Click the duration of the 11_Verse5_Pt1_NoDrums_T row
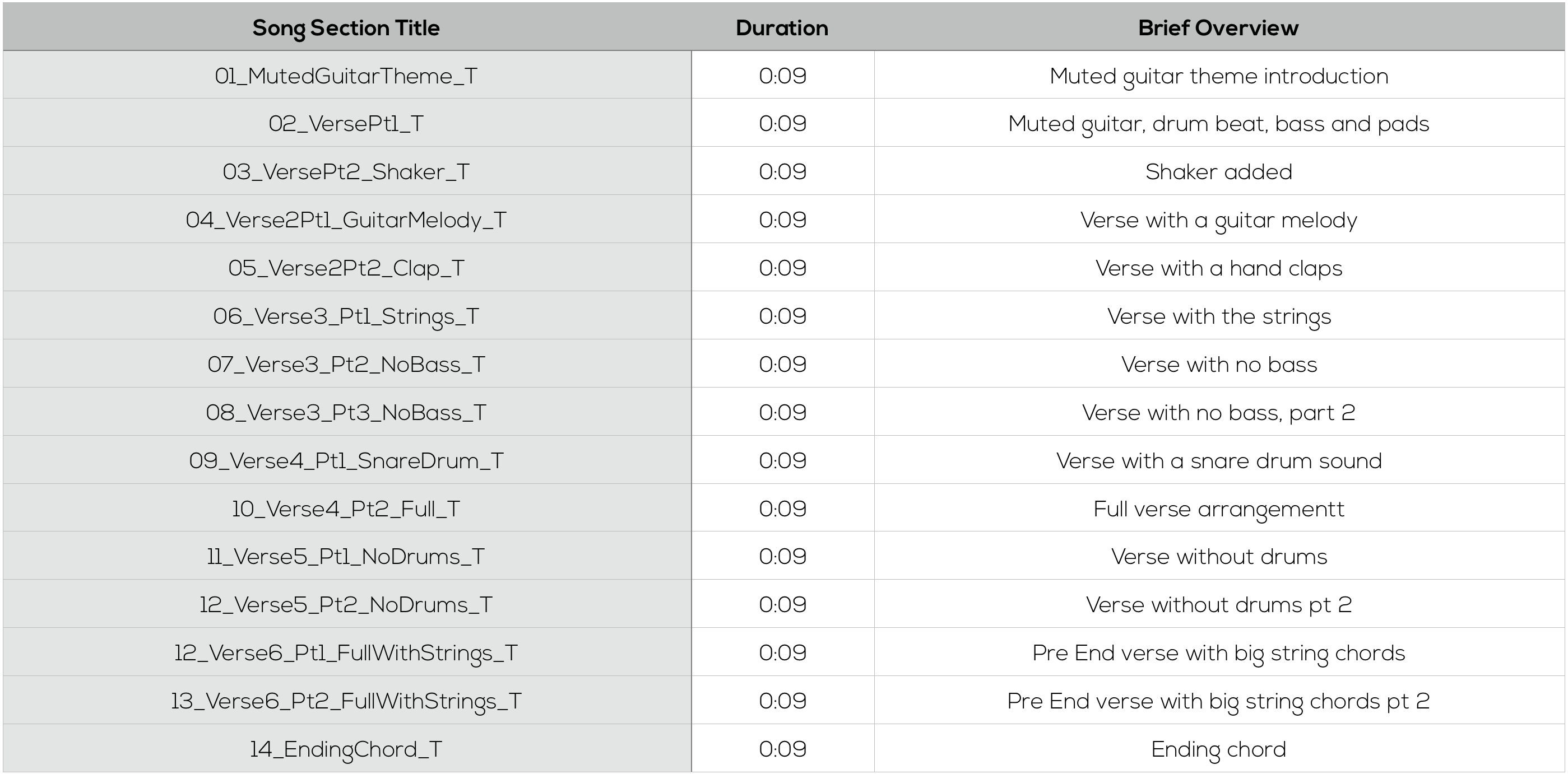Viewport: 1568px width, 774px height. pyautogui.click(x=782, y=557)
